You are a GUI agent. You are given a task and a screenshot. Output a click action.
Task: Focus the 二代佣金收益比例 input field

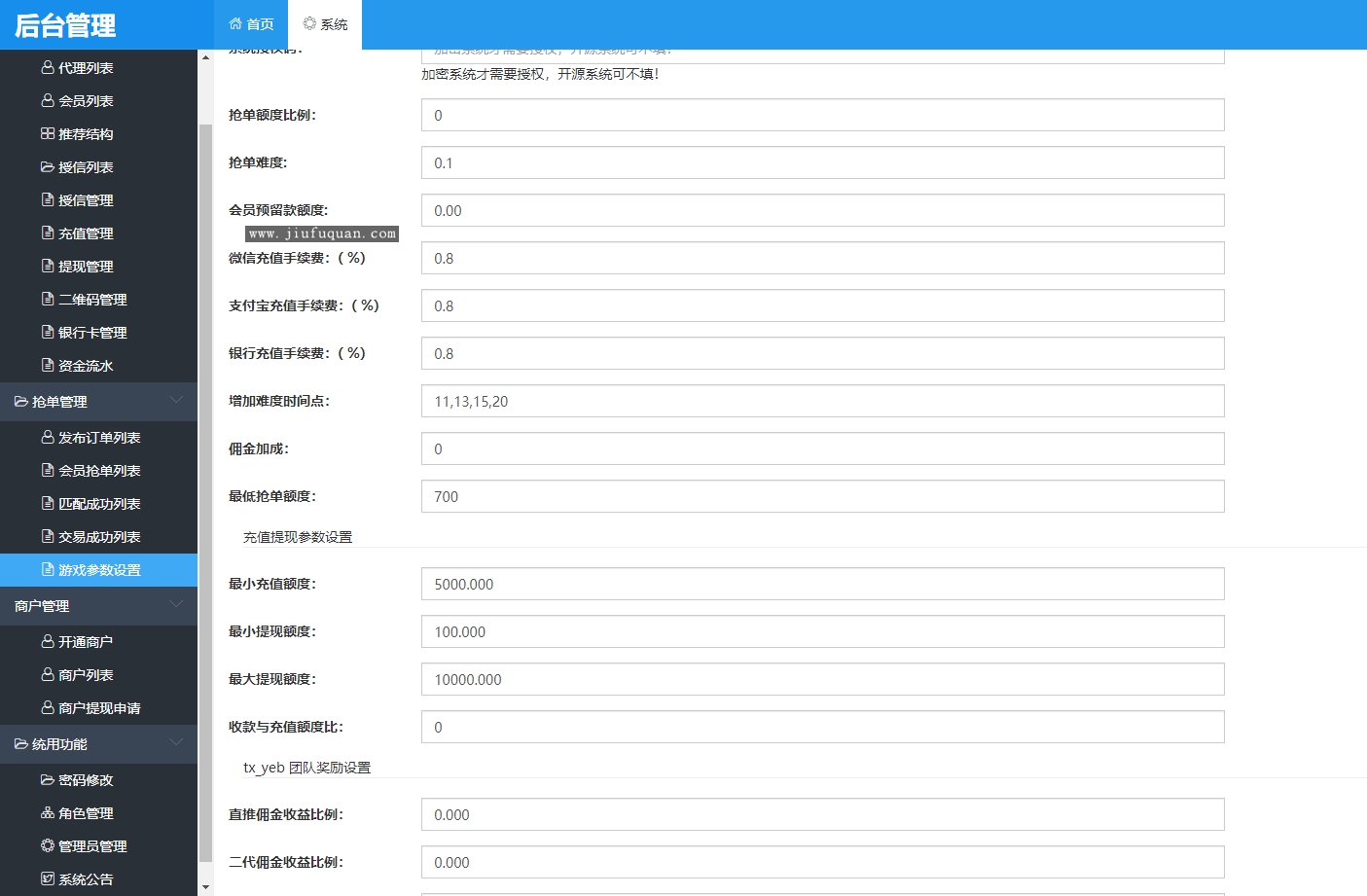coord(822,862)
